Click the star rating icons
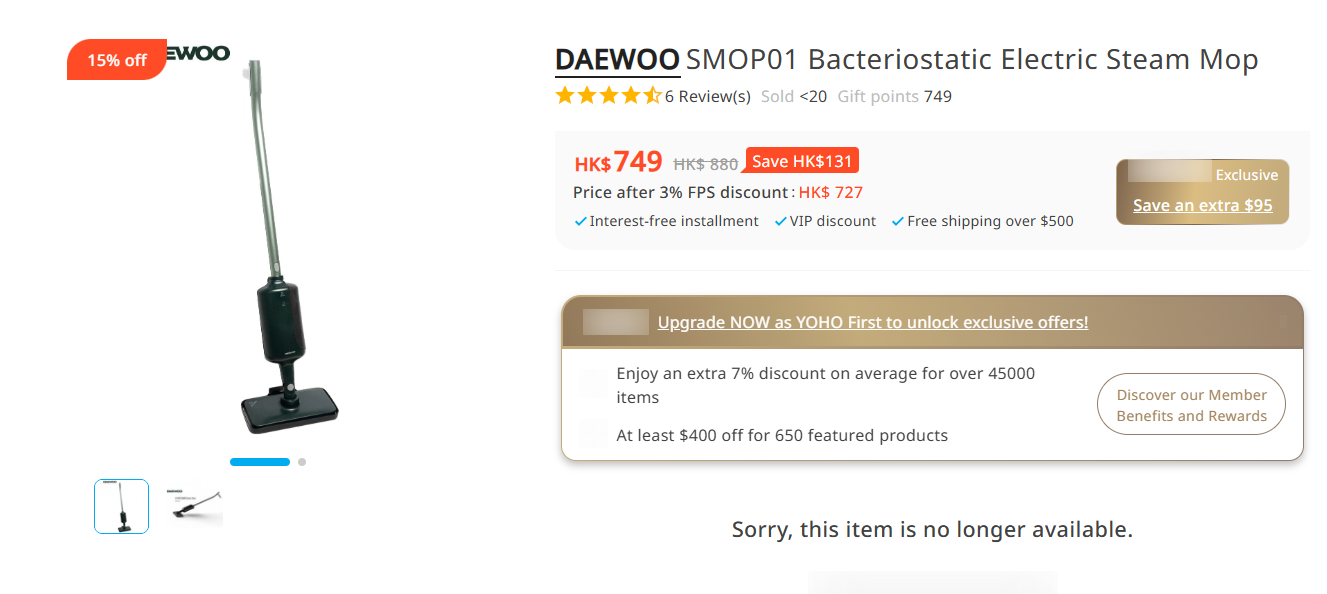 click(608, 96)
